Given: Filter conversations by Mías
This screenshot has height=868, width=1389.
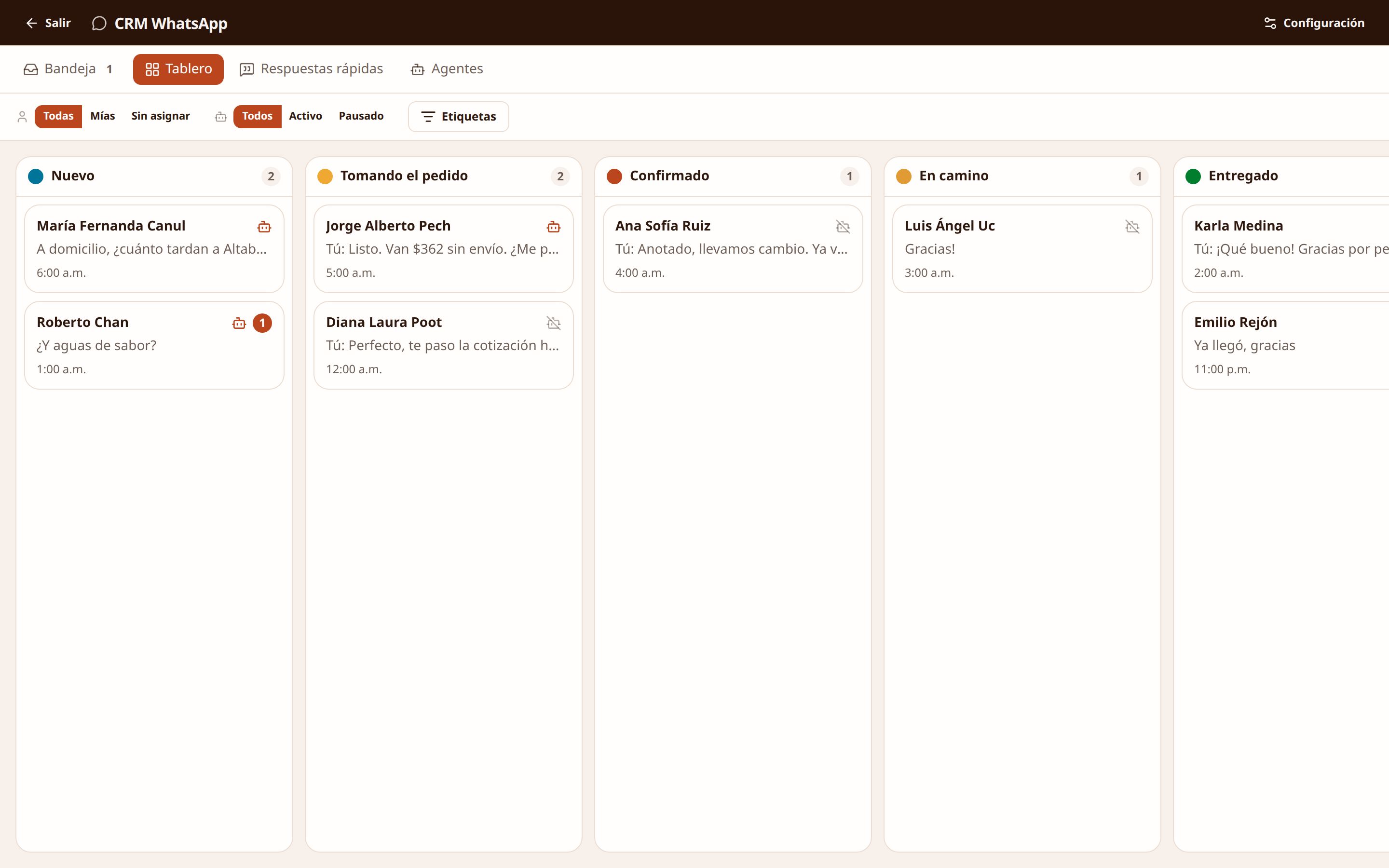Looking at the screenshot, I should [103, 116].
